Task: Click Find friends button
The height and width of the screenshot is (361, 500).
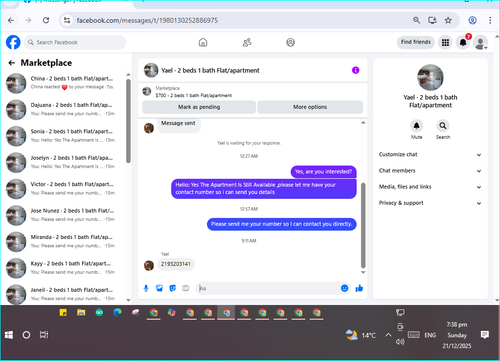Action: [416, 42]
